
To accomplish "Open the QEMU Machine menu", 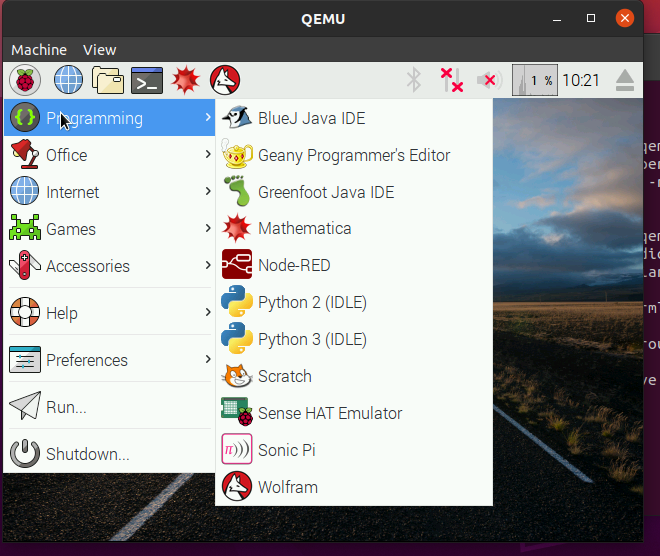I will (39, 50).
